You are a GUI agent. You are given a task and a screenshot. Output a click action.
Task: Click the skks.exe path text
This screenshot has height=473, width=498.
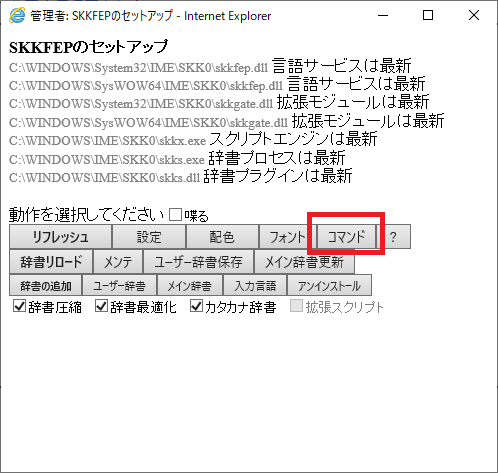107,160
